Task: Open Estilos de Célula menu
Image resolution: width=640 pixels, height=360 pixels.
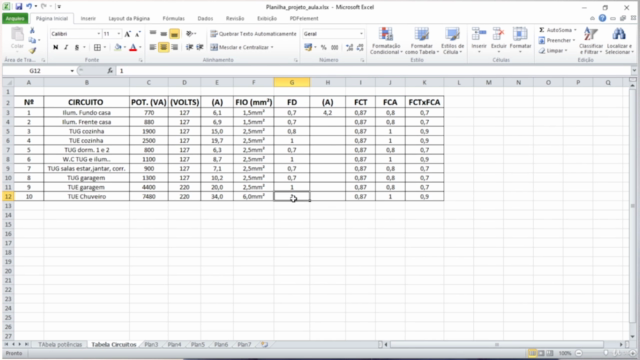Action: 452,41
